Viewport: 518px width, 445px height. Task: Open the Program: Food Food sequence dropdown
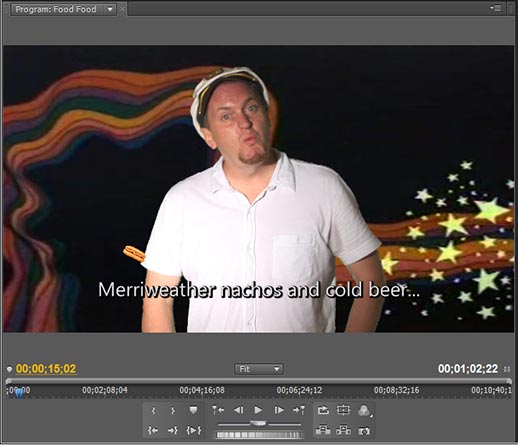(110, 9)
